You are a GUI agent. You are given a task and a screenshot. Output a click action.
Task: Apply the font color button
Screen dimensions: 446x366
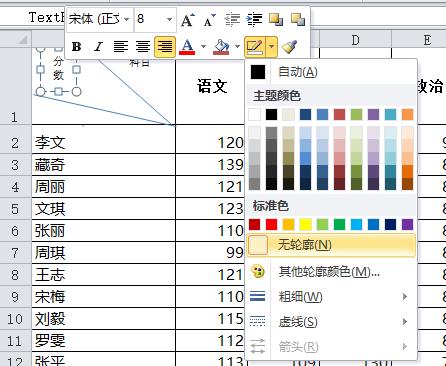tap(187, 47)
